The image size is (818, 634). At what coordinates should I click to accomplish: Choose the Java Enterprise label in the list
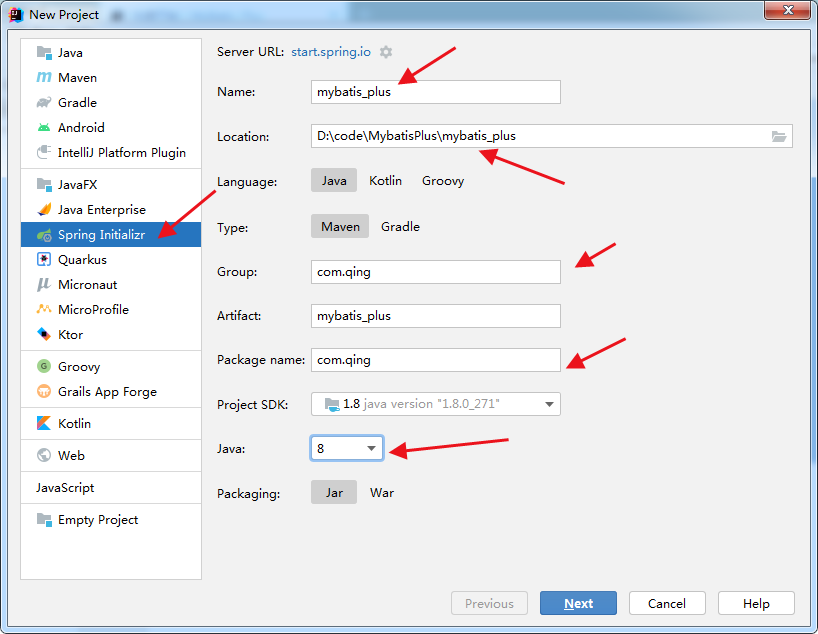(x=102, y=210)
